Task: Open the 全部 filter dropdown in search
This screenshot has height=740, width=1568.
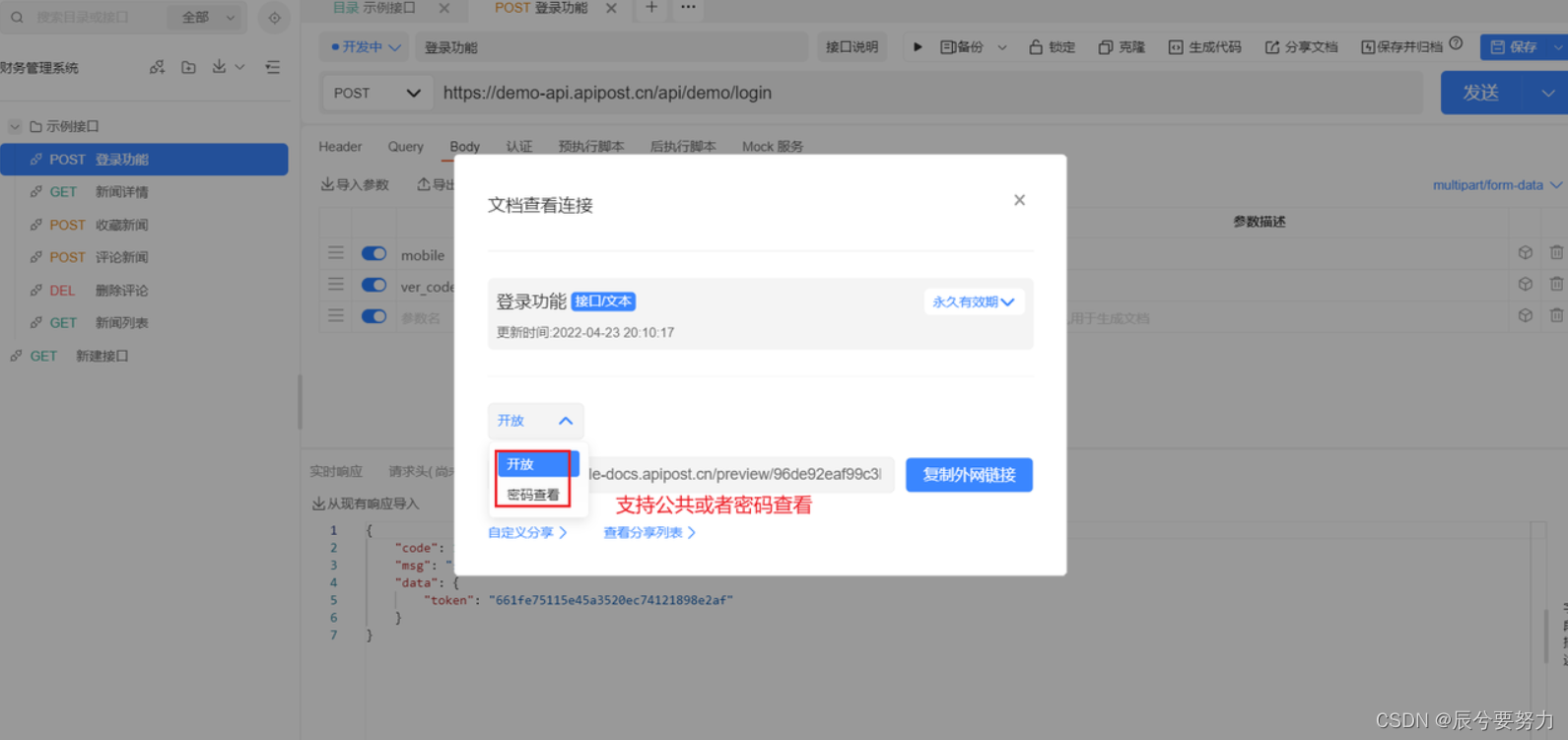Action: tap(208, 17)
